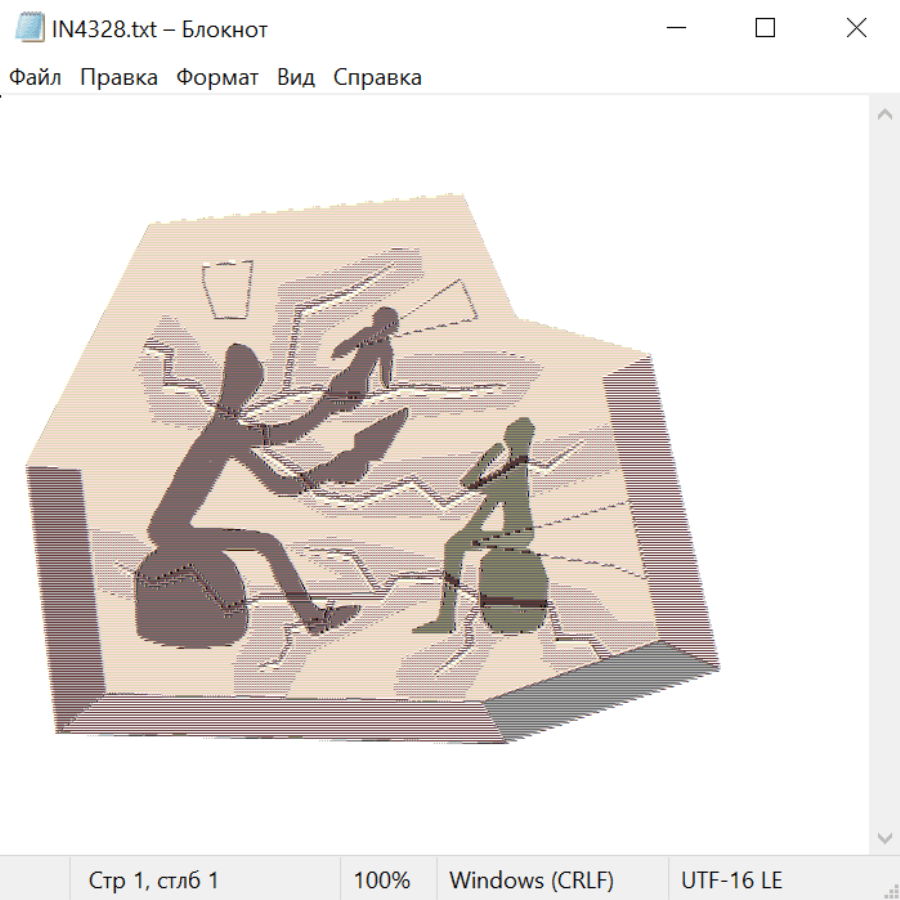Click the Windows (CRLF) status field

[x=531, y=880]
